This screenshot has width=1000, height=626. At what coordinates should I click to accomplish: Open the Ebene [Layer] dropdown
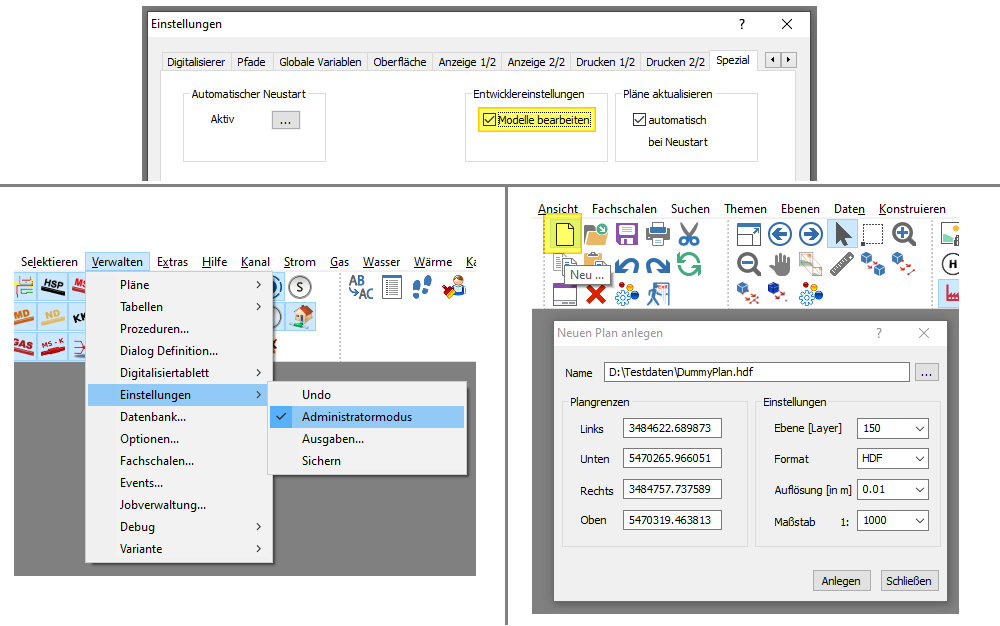[x=892, y=428]
